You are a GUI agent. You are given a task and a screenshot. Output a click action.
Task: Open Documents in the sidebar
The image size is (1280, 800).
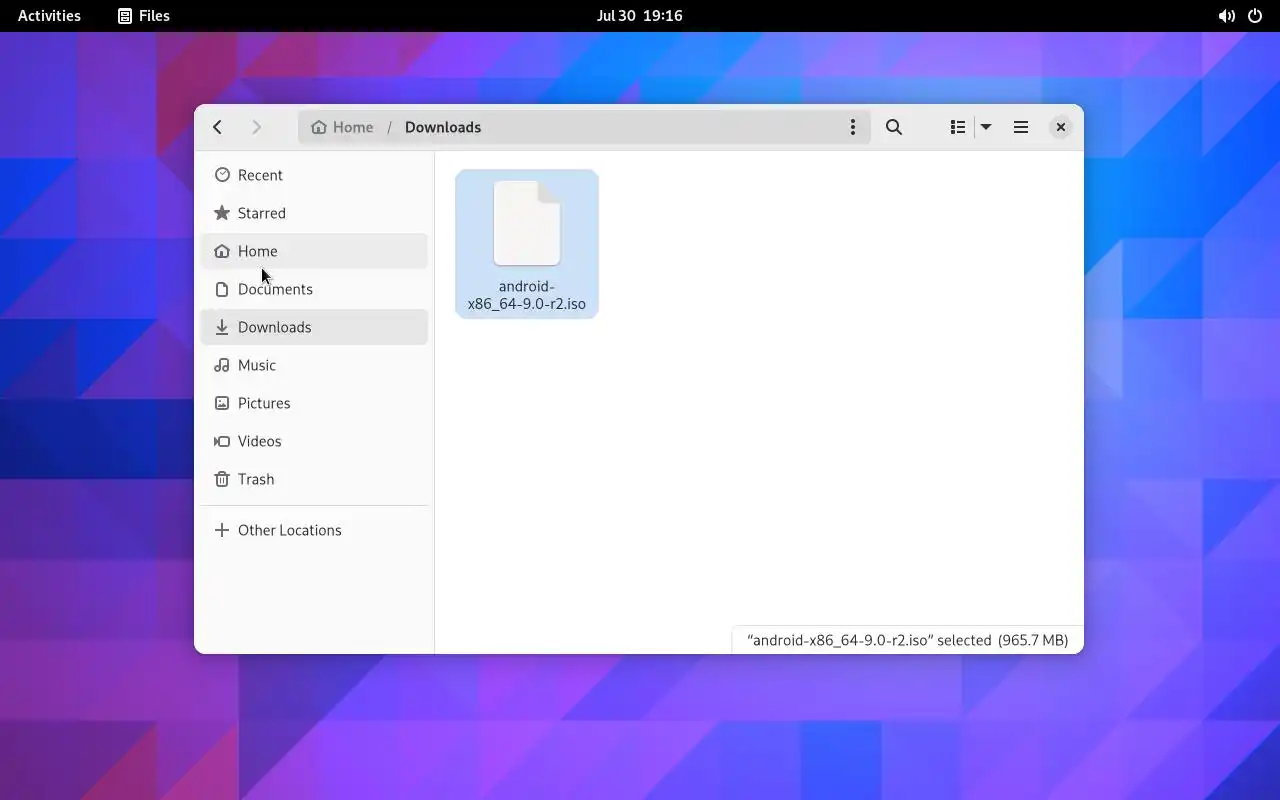click(314, 289)
